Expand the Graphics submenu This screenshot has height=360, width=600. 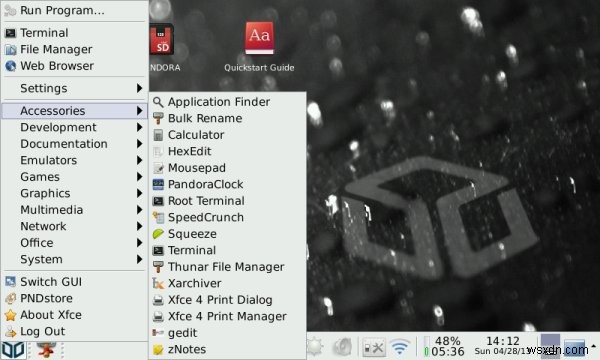(74, 193)
